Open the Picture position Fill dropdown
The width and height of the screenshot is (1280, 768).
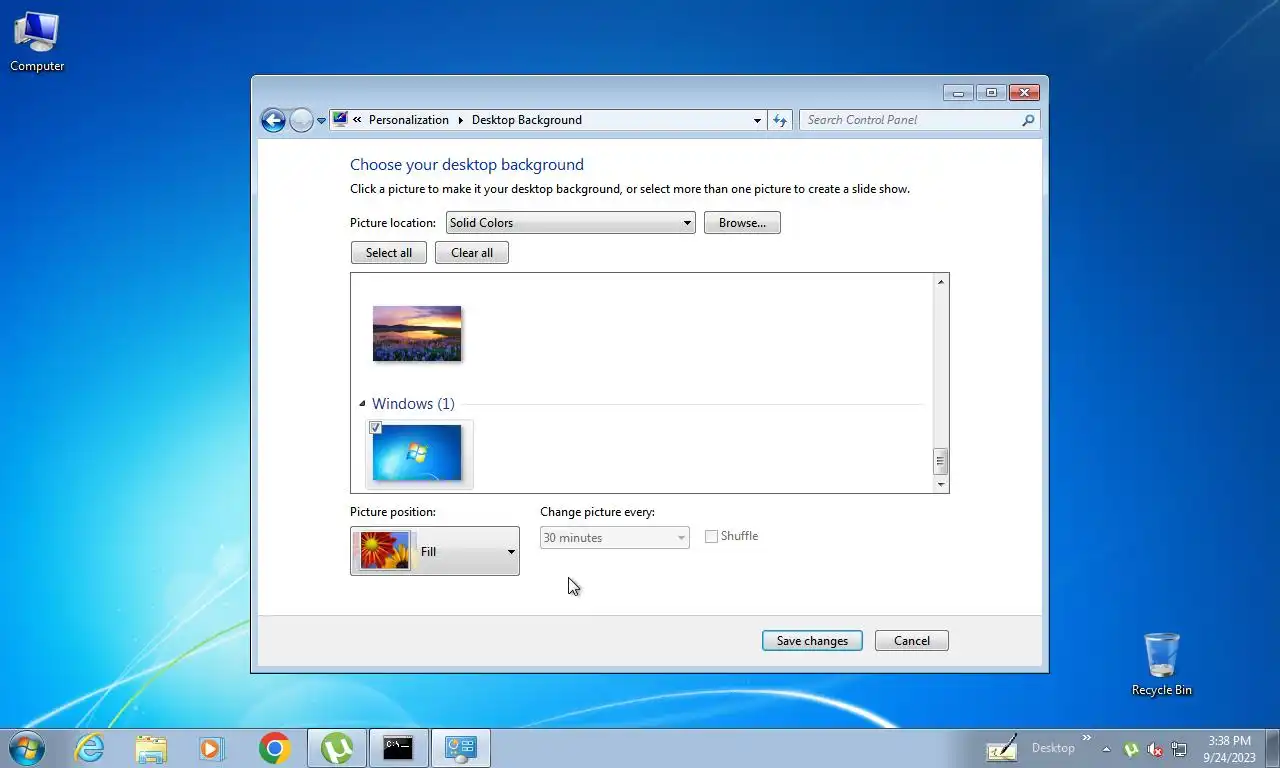click(x=435, y=551)
